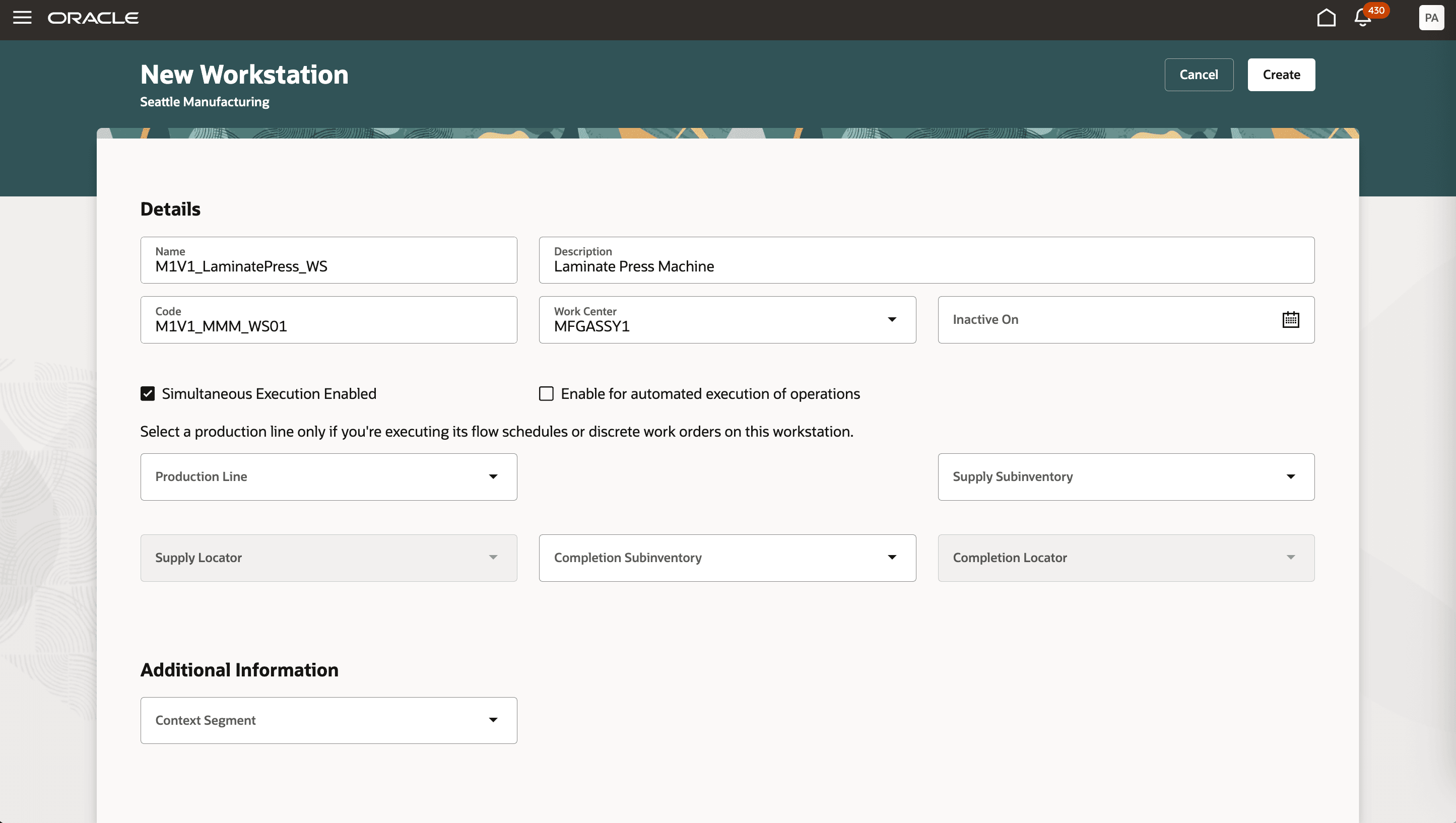Viewport: 1456px width, 823px height.
Task: Click the Additional Information heading
Action: (239, 670)
